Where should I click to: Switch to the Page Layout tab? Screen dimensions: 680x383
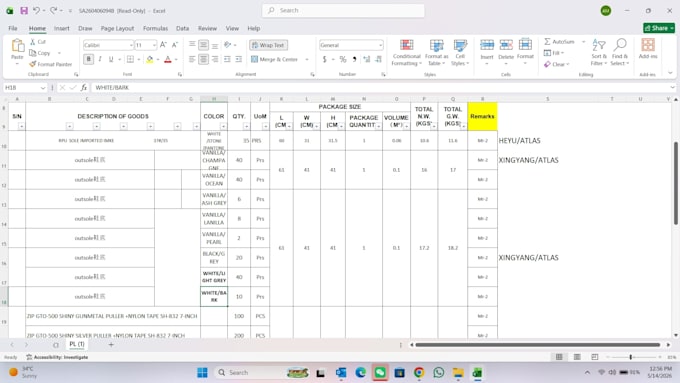tap(117, 28)
